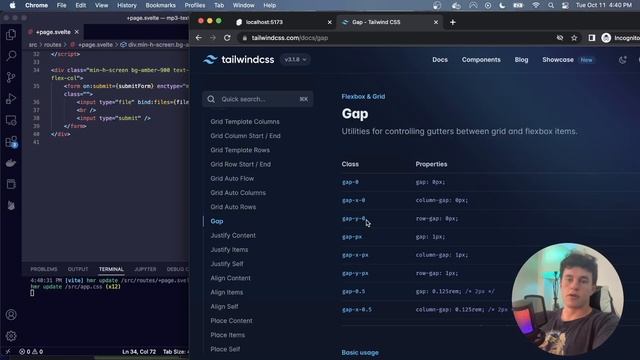Open Remote Explorer in VS Code

(11, 120)
